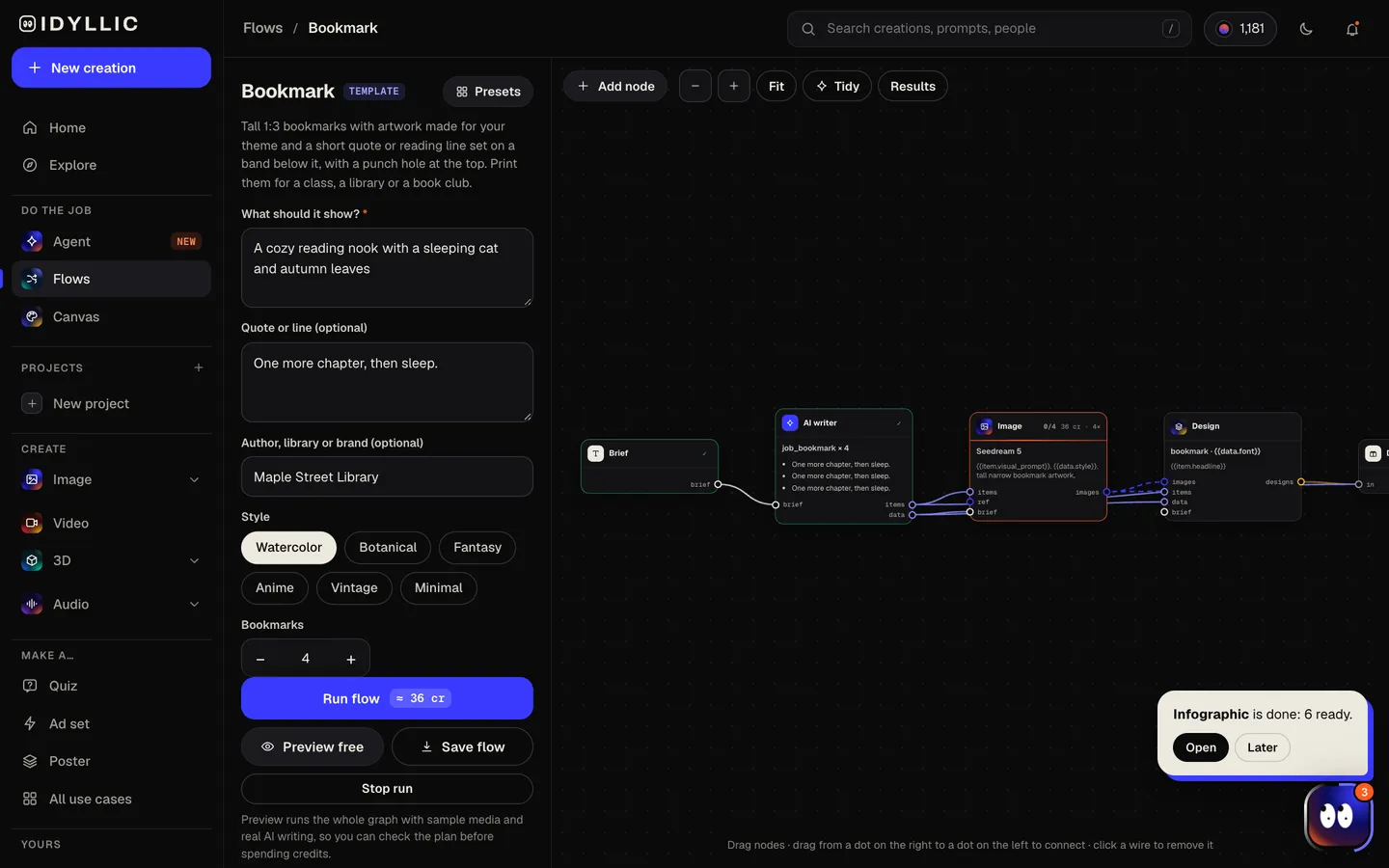Toggle dark mode with the moon icon
The height and width of the screenshot is (868, 1389).
[1306, 29]
